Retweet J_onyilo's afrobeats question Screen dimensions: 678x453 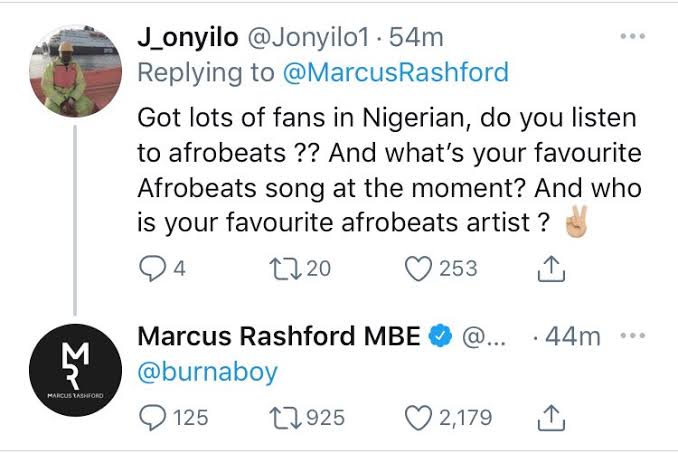tap(285, 269)
